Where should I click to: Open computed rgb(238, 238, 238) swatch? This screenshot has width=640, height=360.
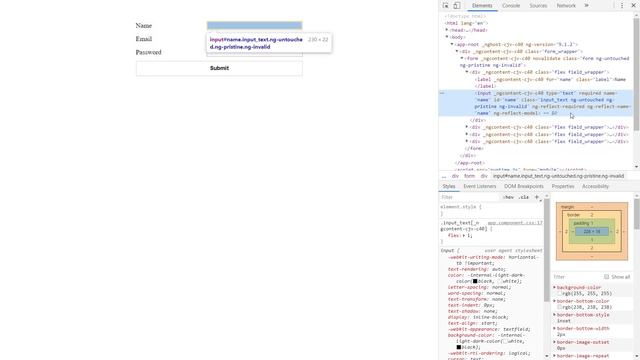tap(560, 307)
